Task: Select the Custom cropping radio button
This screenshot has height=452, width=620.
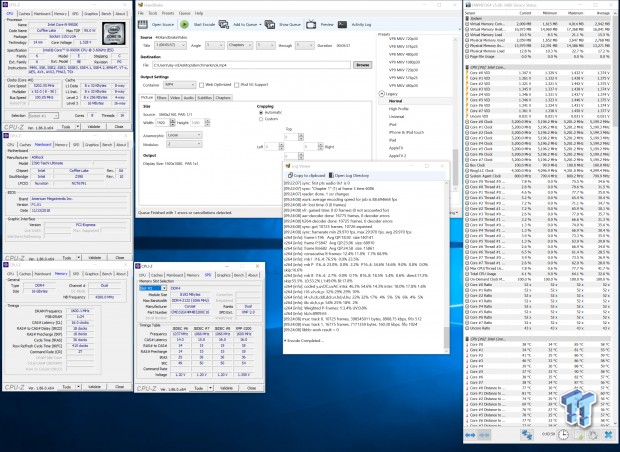Action: pyautogui.click(x=261, y=119)
